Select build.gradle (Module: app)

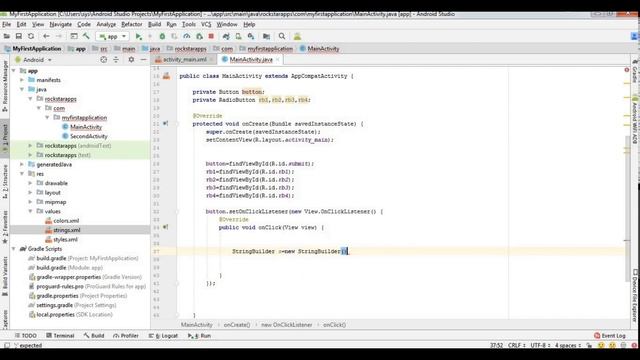[x=69, y=268]
